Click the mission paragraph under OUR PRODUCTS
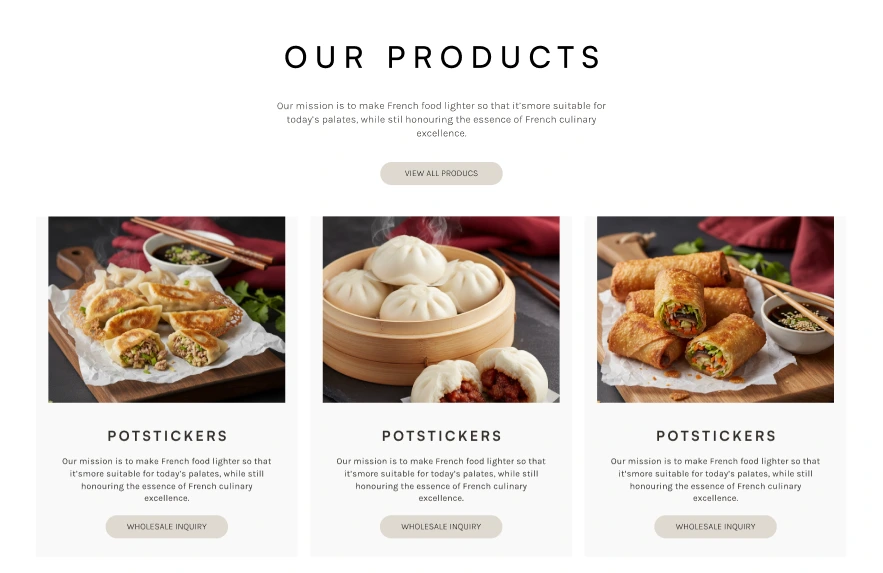Viewport: 883px width, 573px height. click(x=441, y=119)
